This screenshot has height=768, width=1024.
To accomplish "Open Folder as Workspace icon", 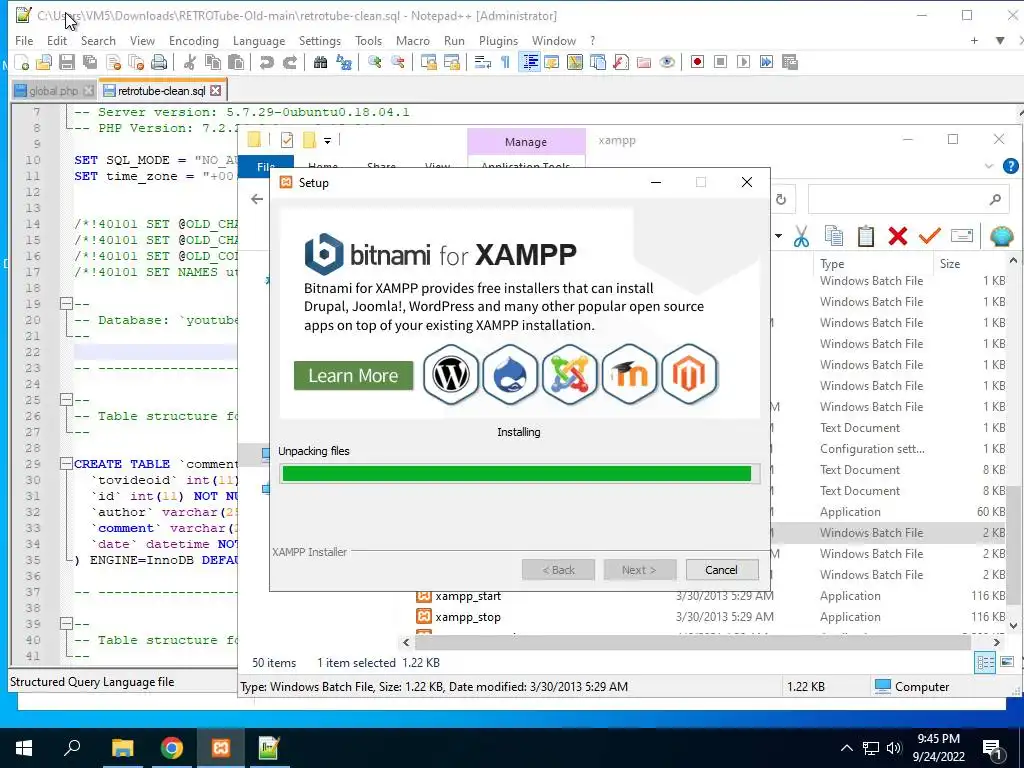I will [644, 62].
